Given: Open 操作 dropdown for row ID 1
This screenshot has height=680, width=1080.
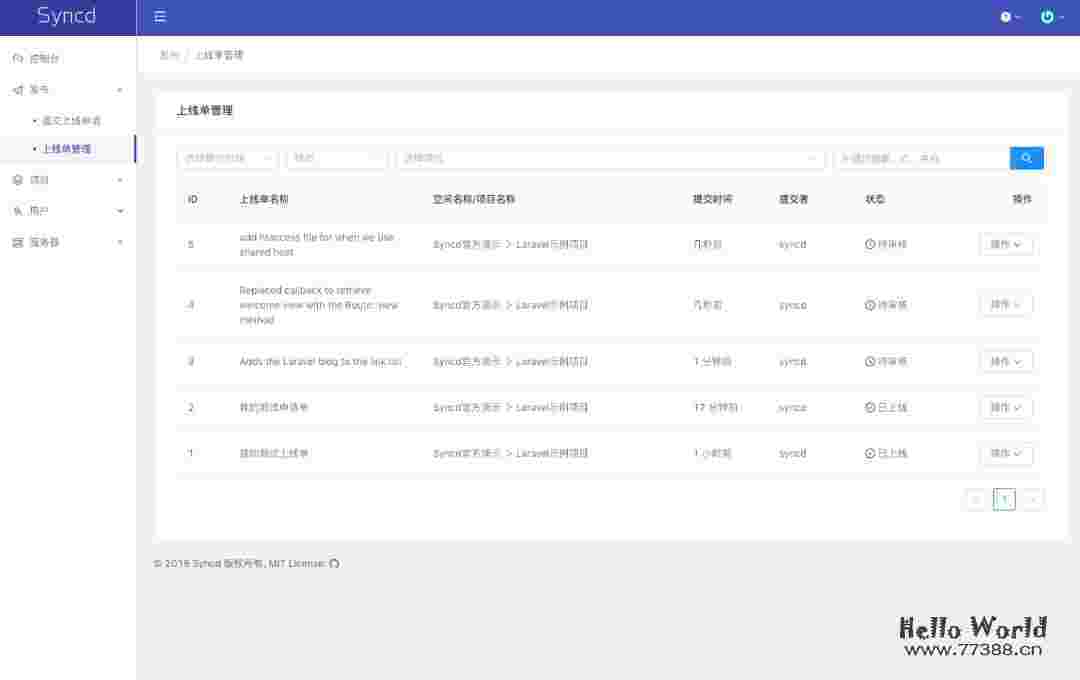Looking at the screenshot, I should tap(1005, 454).
